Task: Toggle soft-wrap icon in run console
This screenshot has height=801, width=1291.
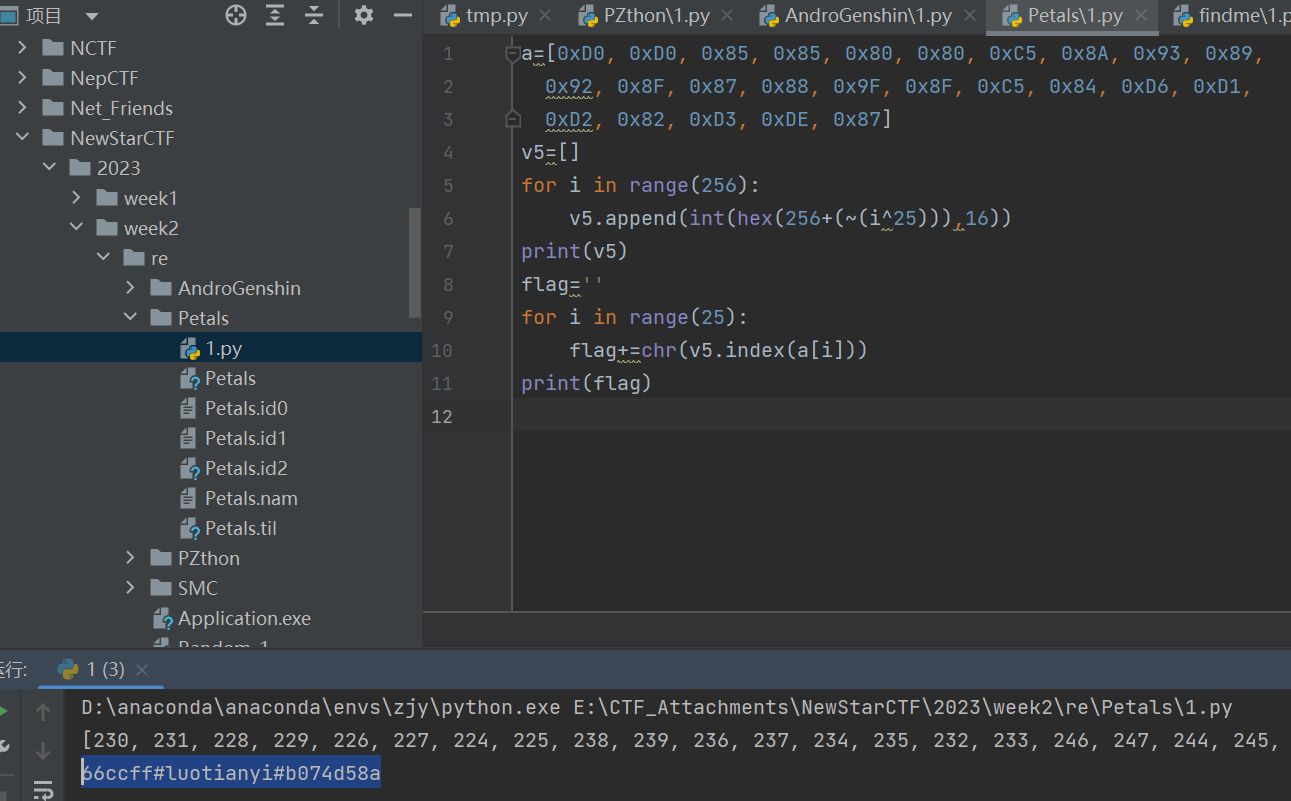Action: point(42,789)
